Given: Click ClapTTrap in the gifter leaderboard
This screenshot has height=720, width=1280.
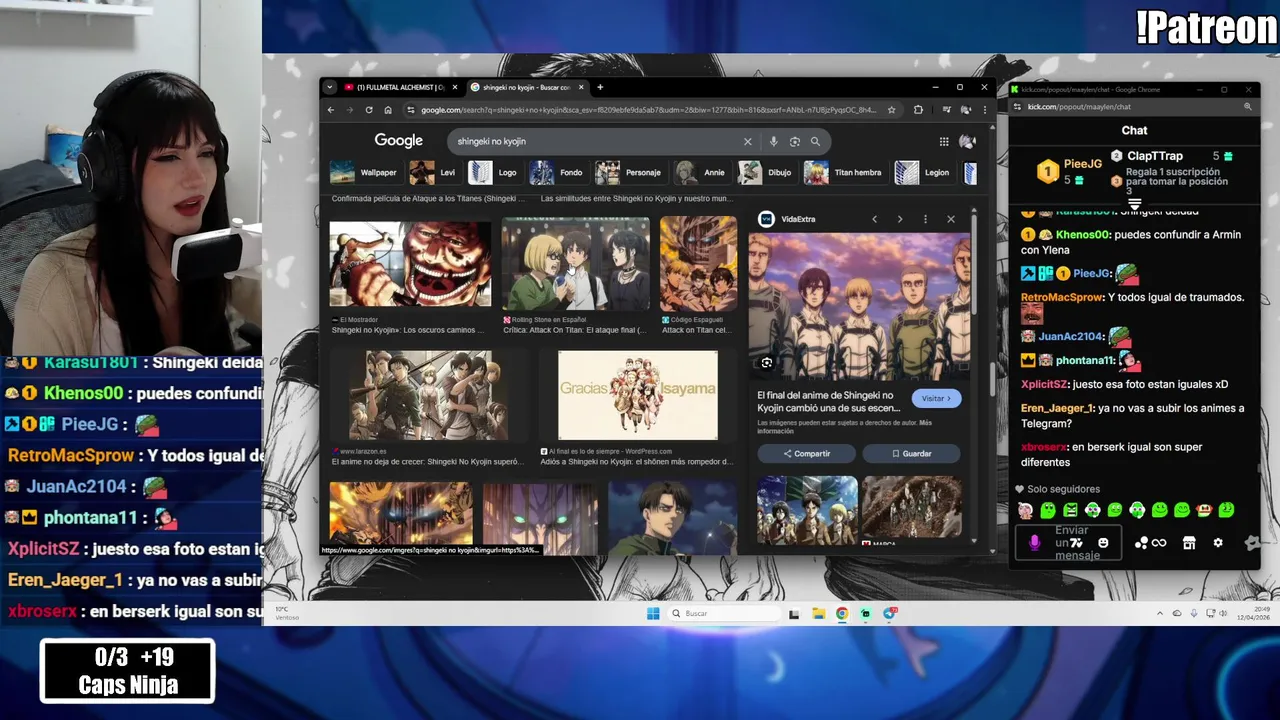Looking at the screenshot, I should [1155, 156].
